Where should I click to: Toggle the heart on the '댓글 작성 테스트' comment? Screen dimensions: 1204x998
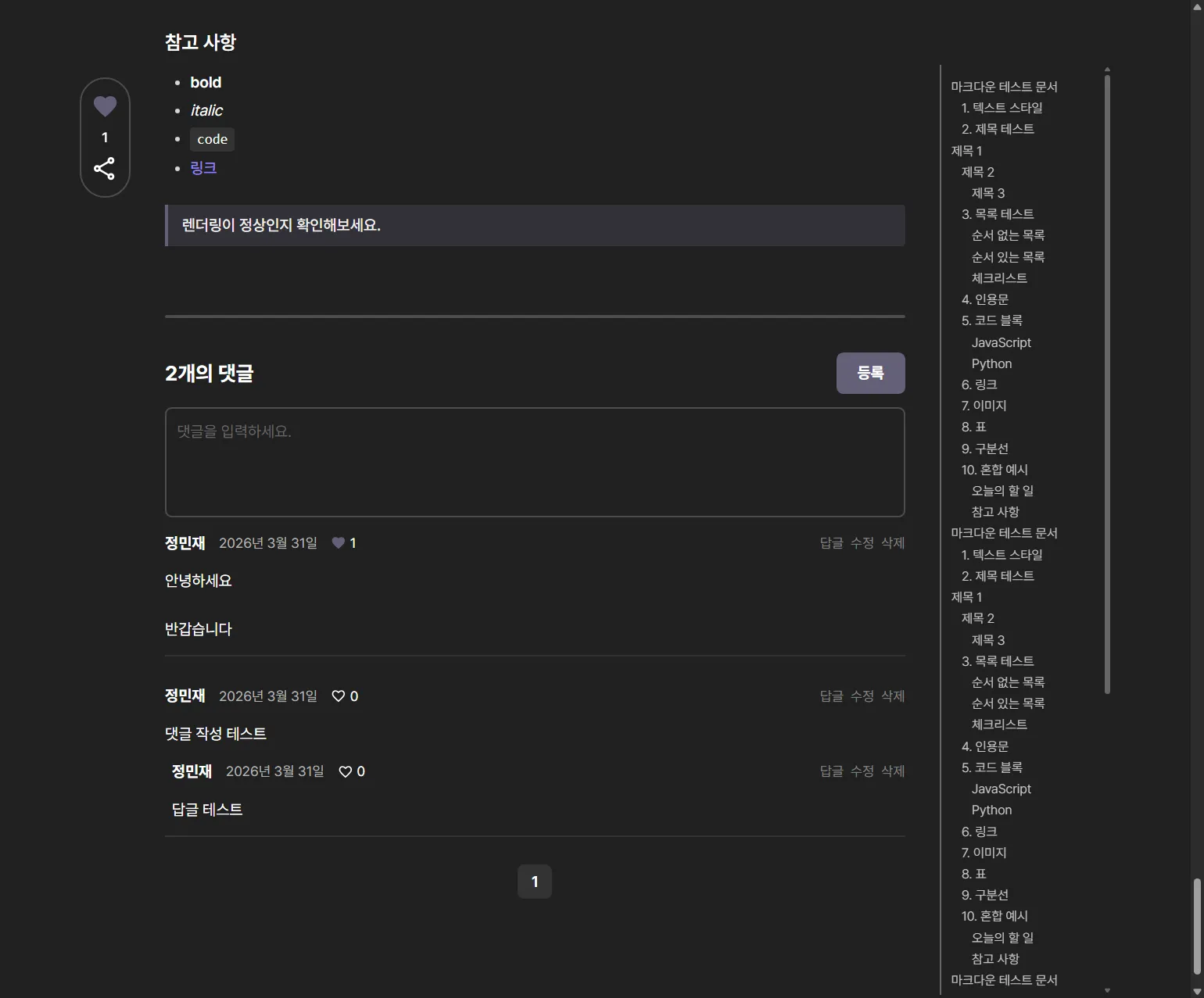tap(338, 696)
